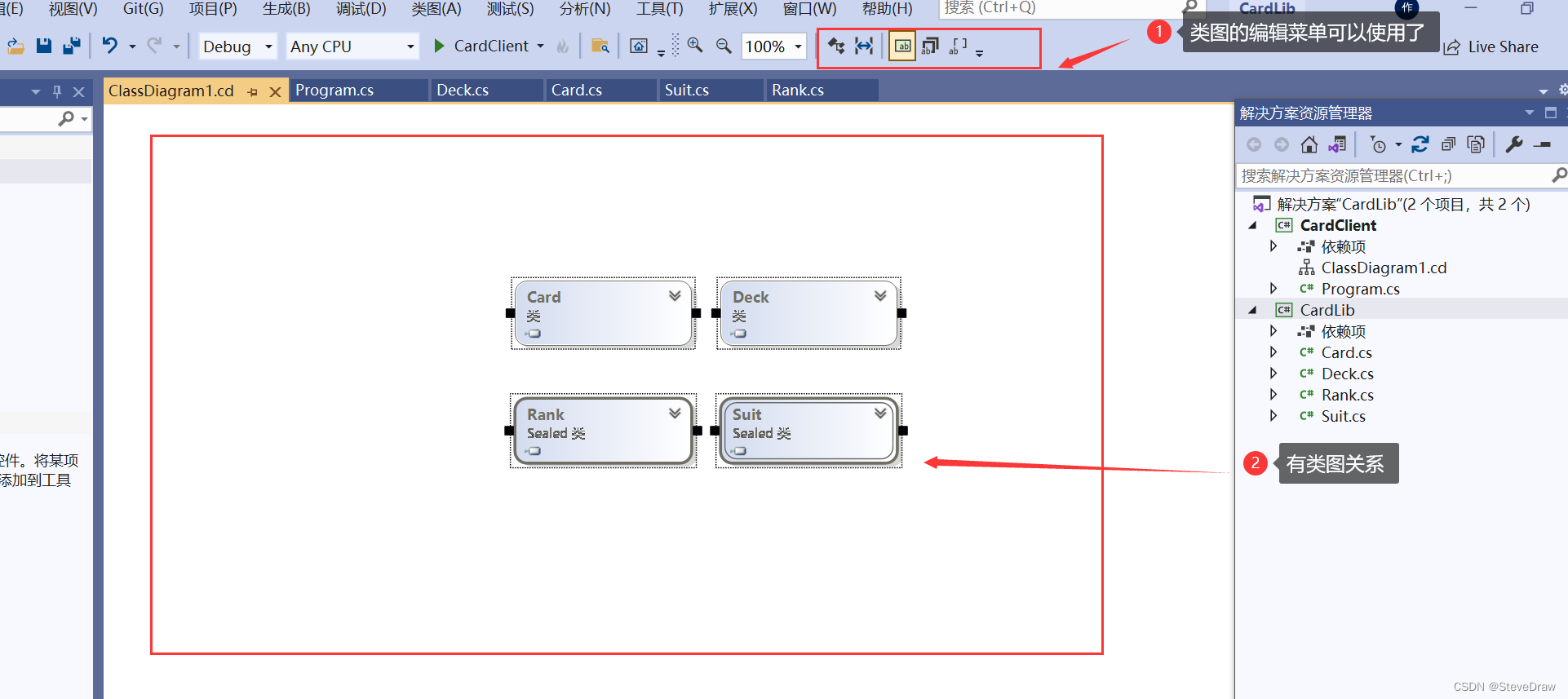Open the Find in Files folder icon
The image size is (1568, 699).
click(600, 46)
